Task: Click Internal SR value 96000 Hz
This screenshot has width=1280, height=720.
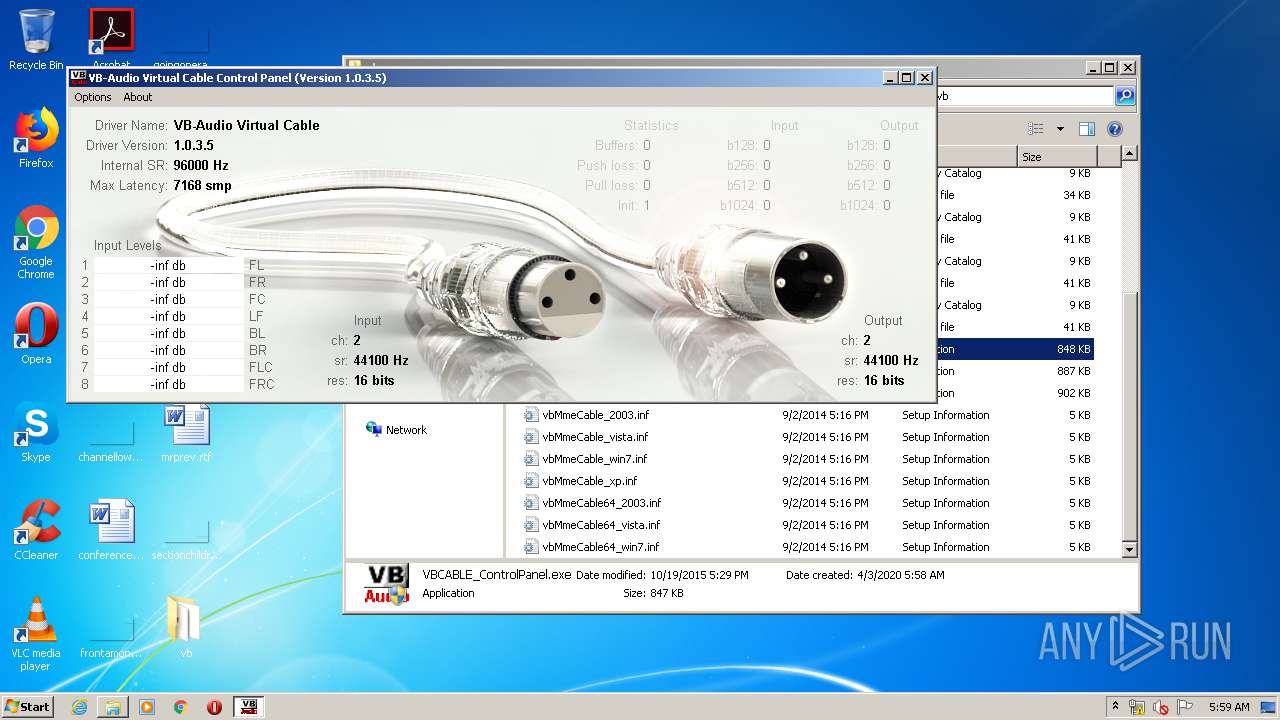Action: [x=201, y=165]
